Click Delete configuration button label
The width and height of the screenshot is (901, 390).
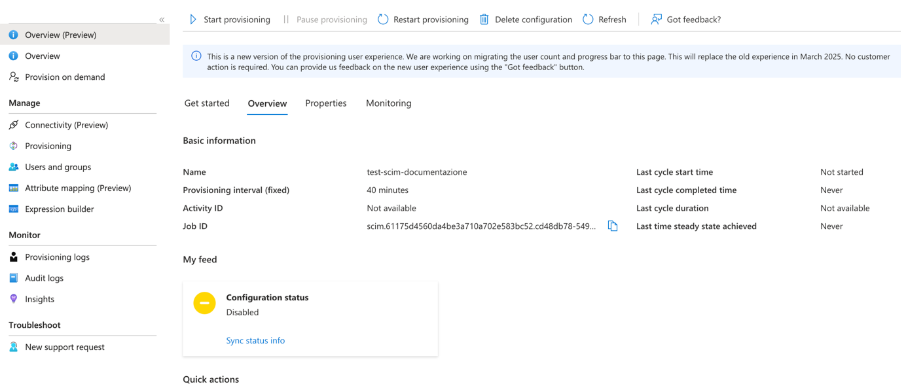(x=534, y=20)
